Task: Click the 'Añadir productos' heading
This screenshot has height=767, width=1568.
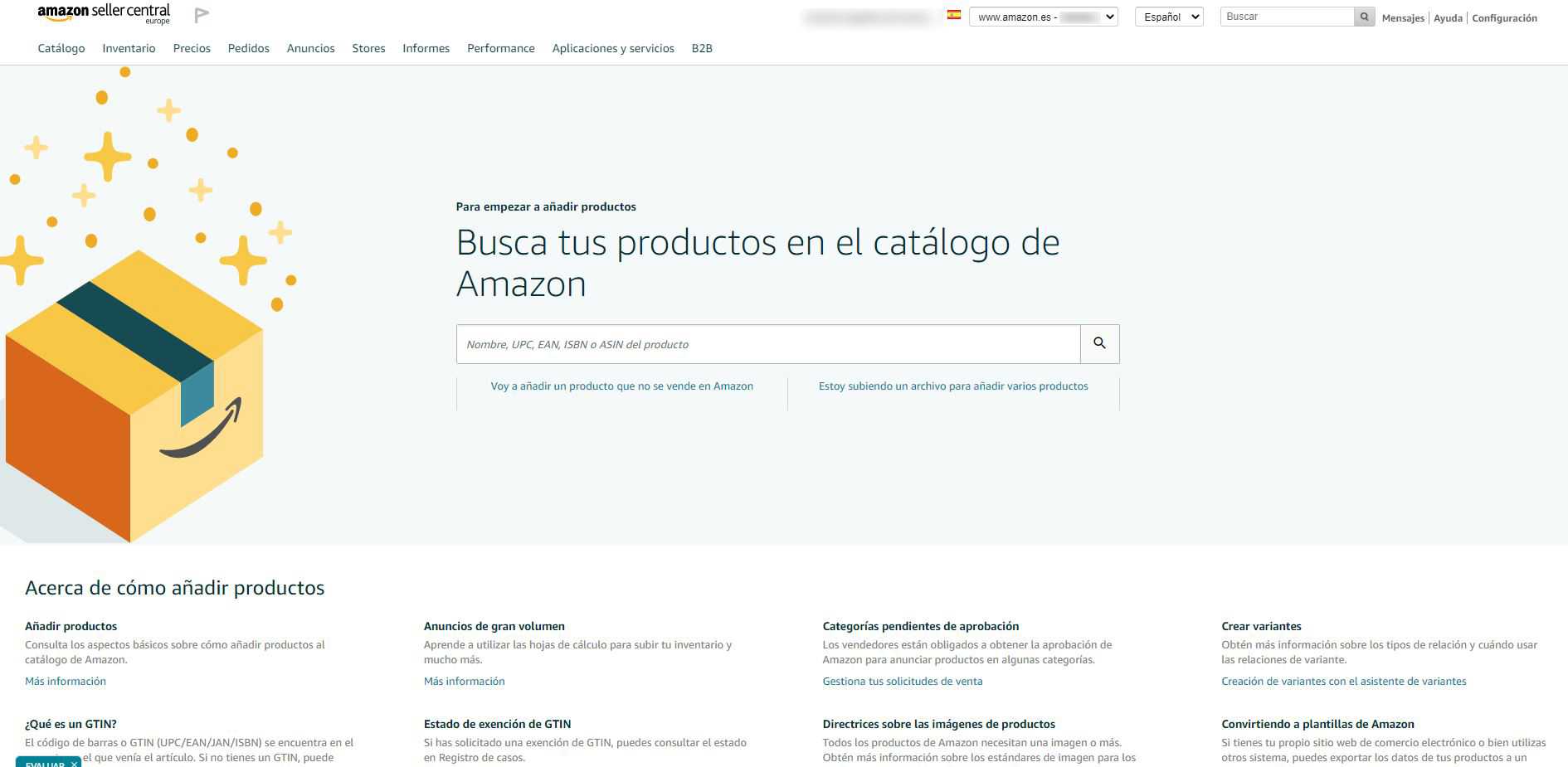Action: click(x=71, y=626)
